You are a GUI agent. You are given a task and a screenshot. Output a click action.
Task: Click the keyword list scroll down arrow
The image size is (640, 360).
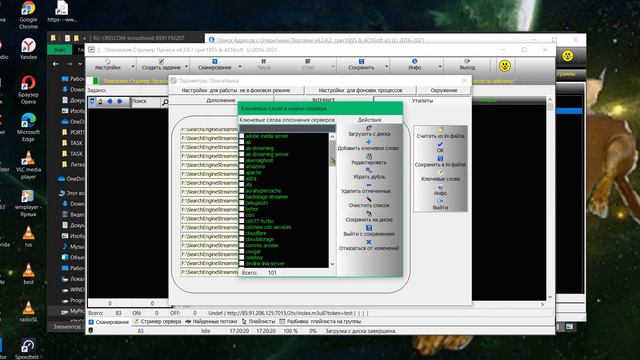point(332,264)
